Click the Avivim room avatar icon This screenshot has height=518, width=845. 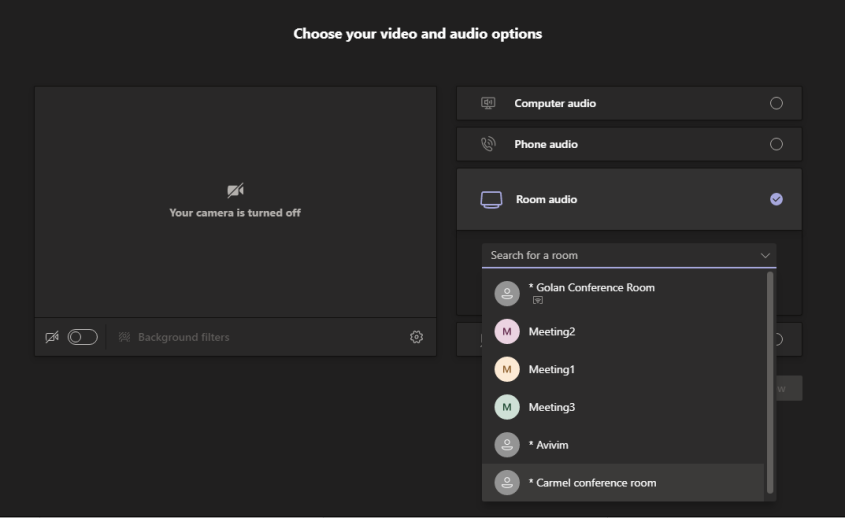(507, 445)
